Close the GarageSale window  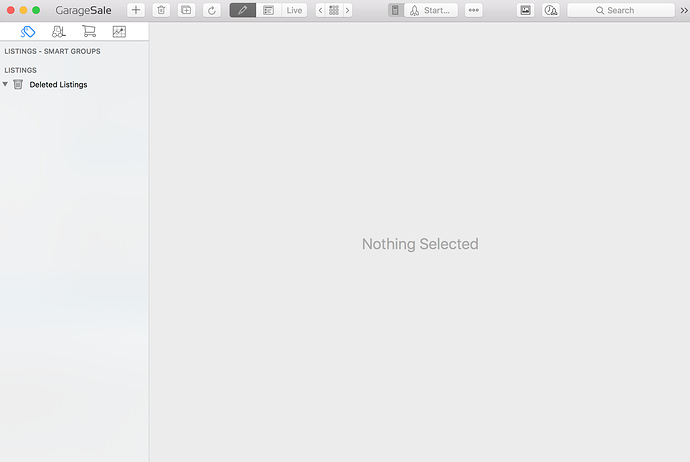coord(11,10)
